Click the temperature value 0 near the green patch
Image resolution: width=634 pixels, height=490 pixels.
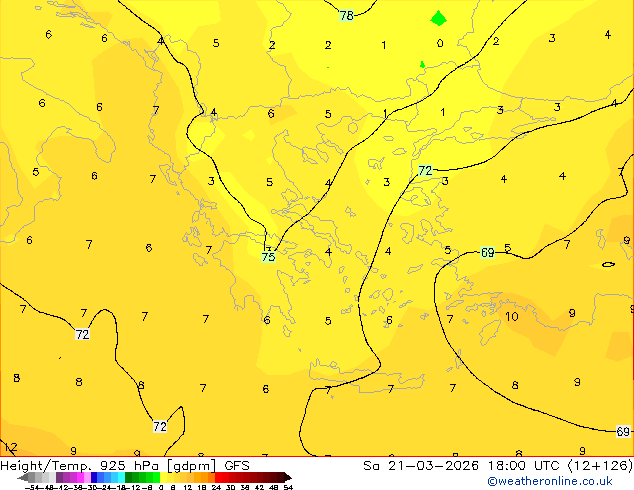click(440, 43)
